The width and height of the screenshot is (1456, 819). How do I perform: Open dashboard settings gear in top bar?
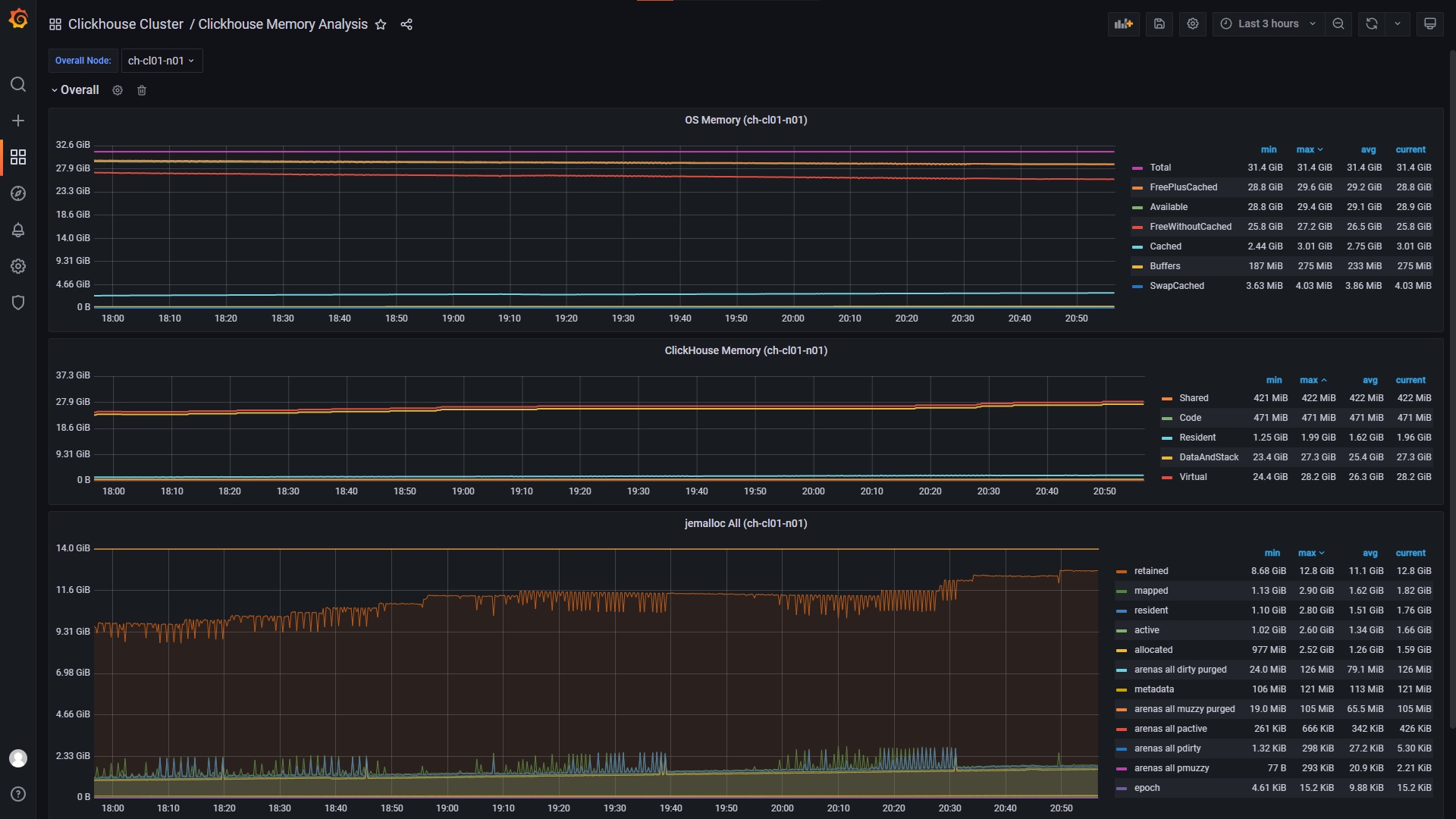[1193, 24]
